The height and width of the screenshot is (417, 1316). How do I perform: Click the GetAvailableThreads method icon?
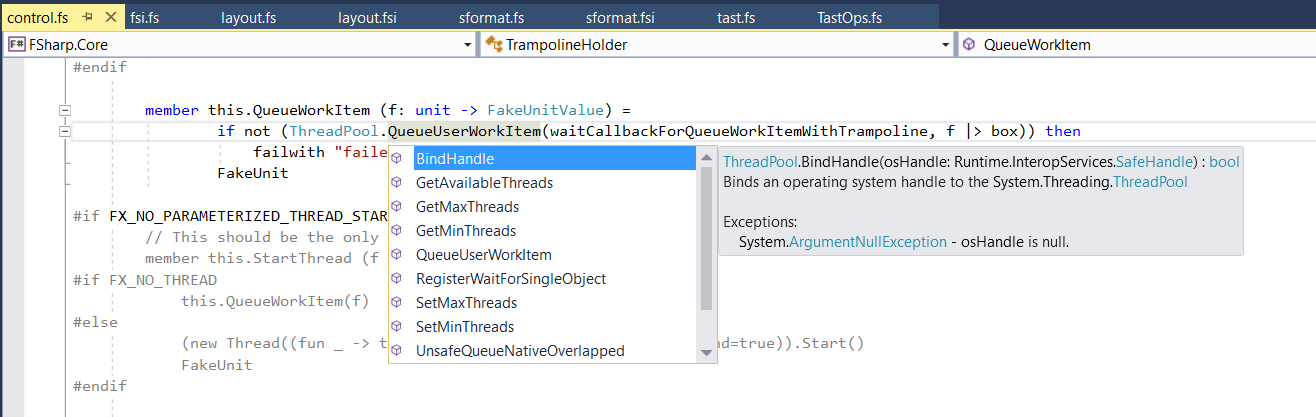pyautogui.click(x=397, y=183)
